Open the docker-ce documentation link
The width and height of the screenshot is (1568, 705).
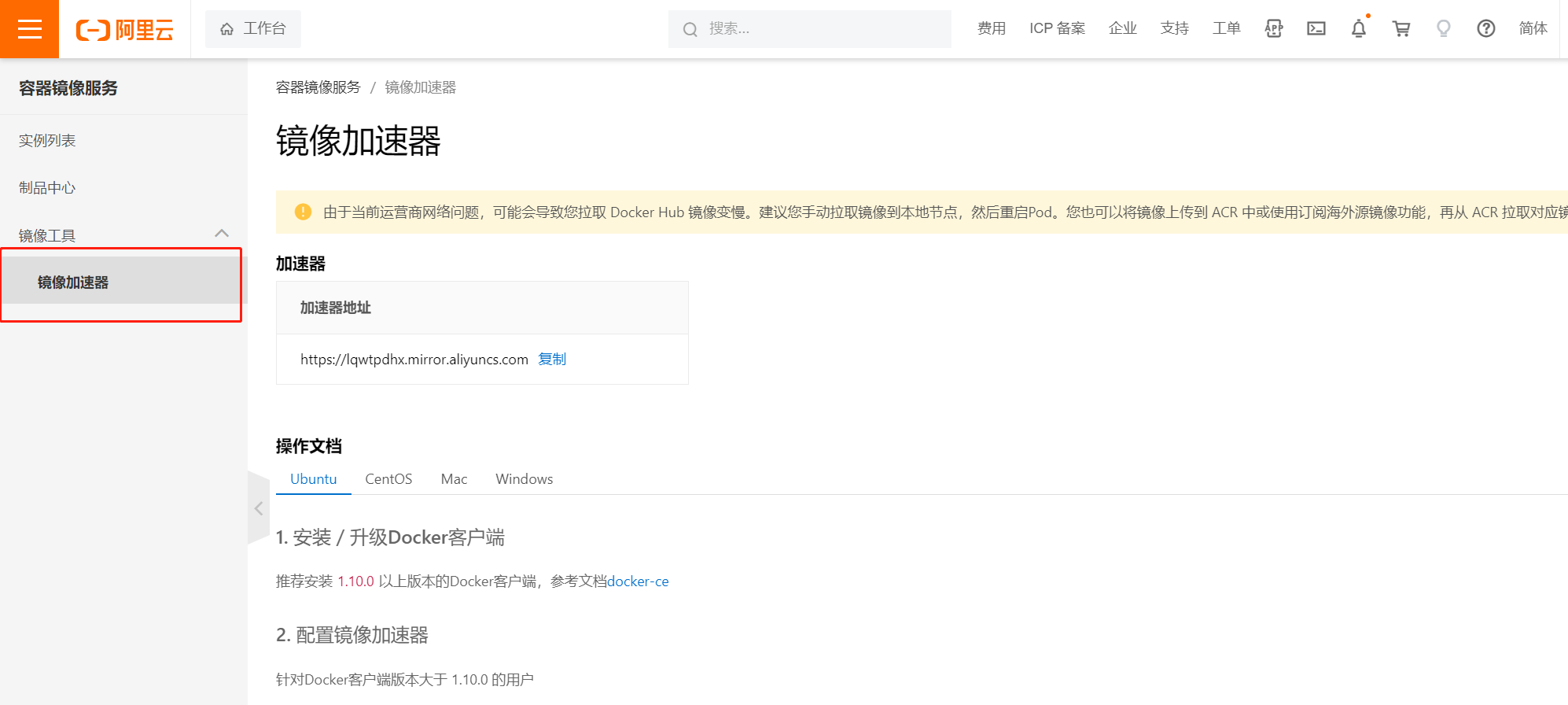click(x=638, y=581)
